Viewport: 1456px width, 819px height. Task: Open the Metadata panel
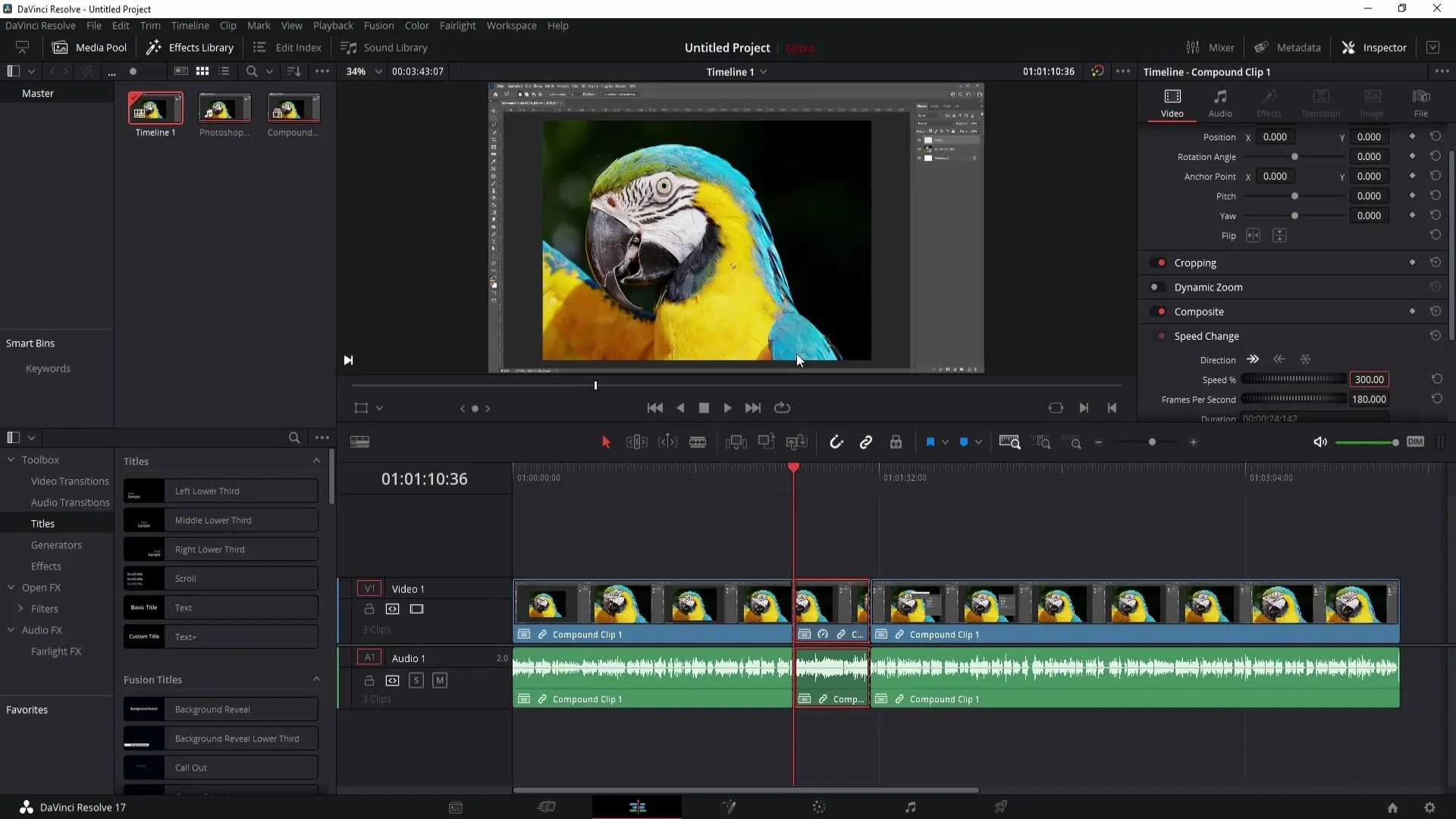tap(1287, 47)
